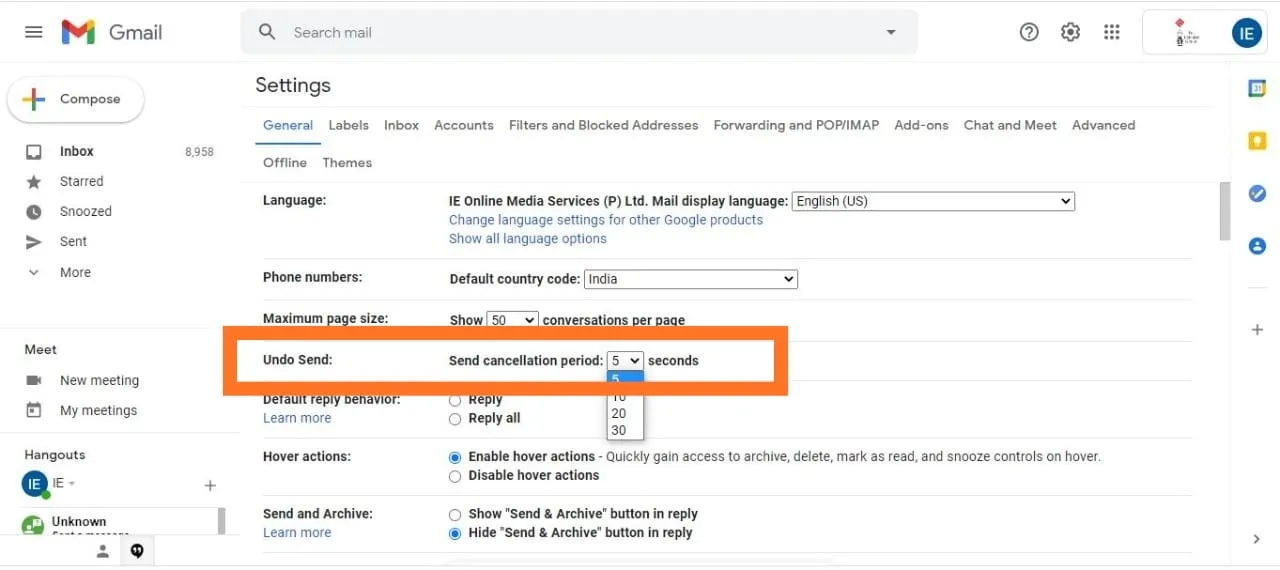The width and height of the screenshot is (1280, 570).
Task: Select Disable hover actions radio button
Action: 455,476
